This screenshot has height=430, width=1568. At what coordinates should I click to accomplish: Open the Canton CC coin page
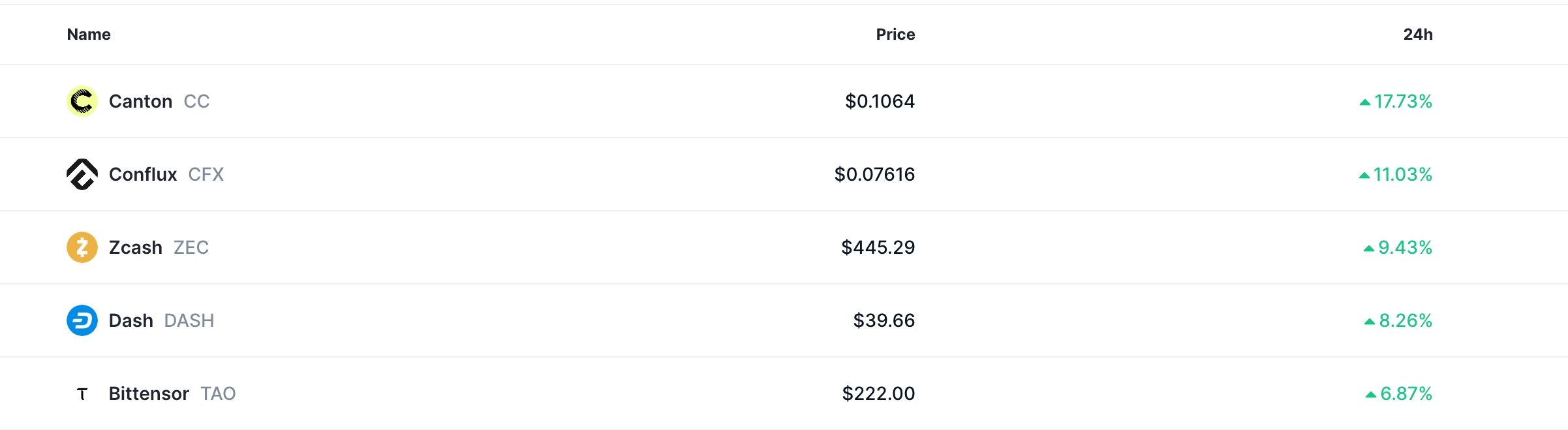tap(141, 101)
